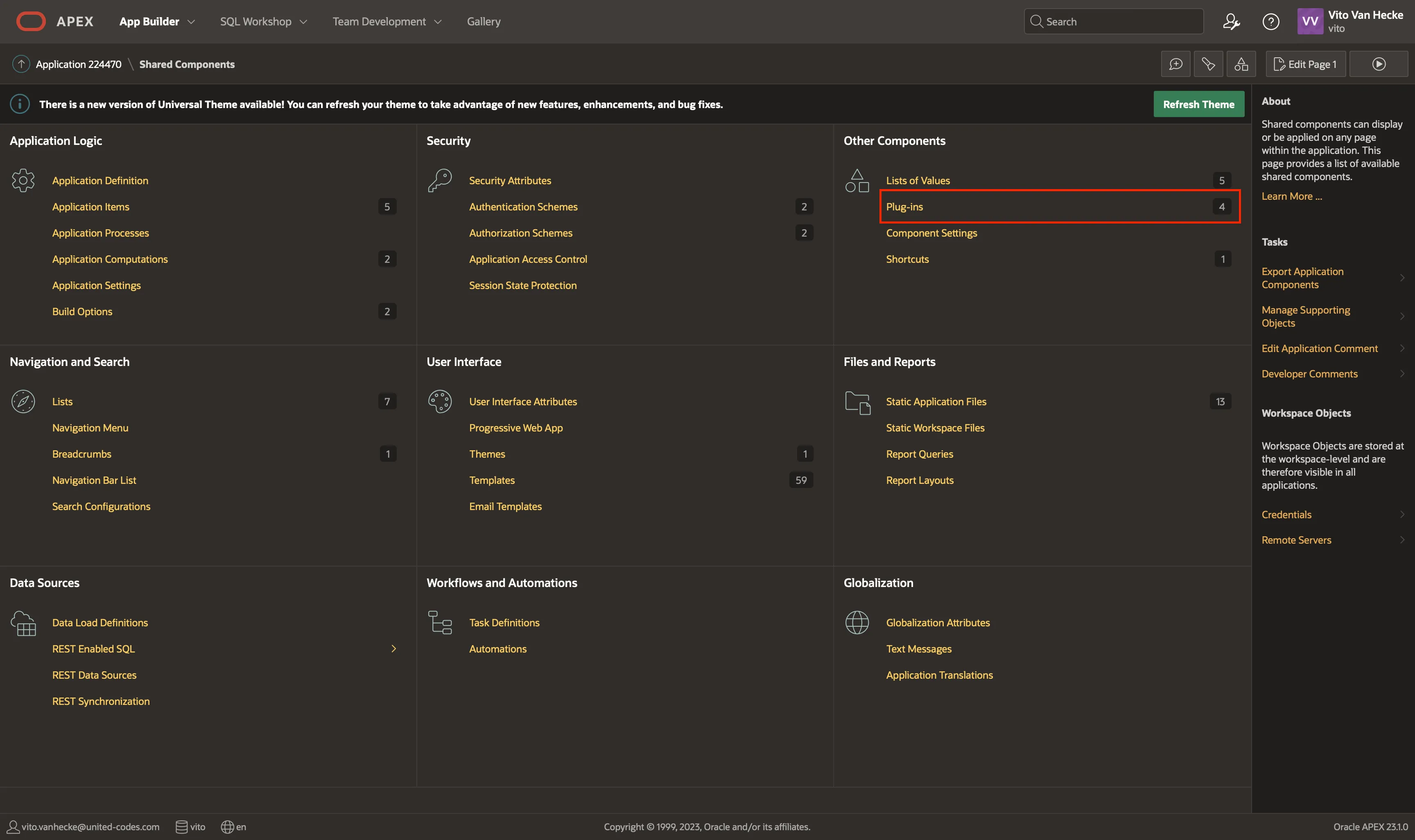The image size is (1415, 840).
Task: Click the Edit Page 1 button
Action: point(1304,64)
